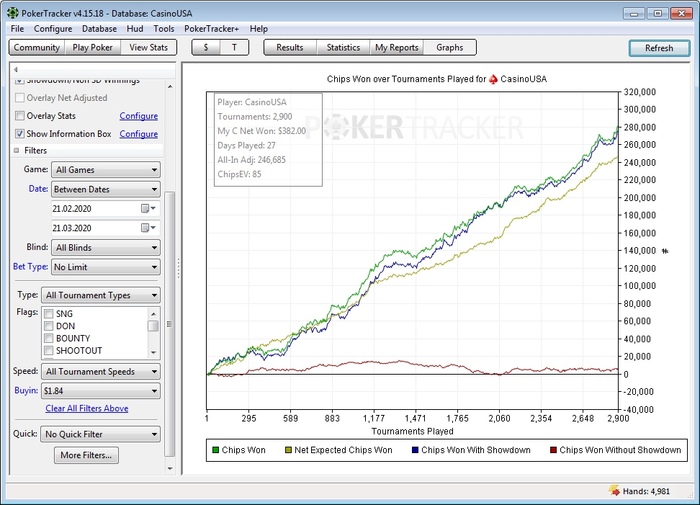Open the Results tab
Image resolution: width=700 pixels, height=505 pixels.
click(x=290, y=47)
